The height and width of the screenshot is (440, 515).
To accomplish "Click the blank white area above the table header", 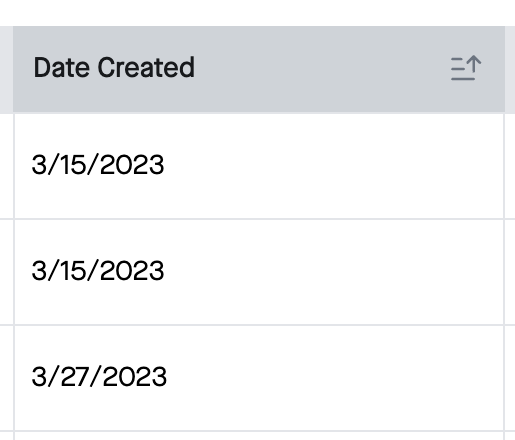I will [257, 13].
